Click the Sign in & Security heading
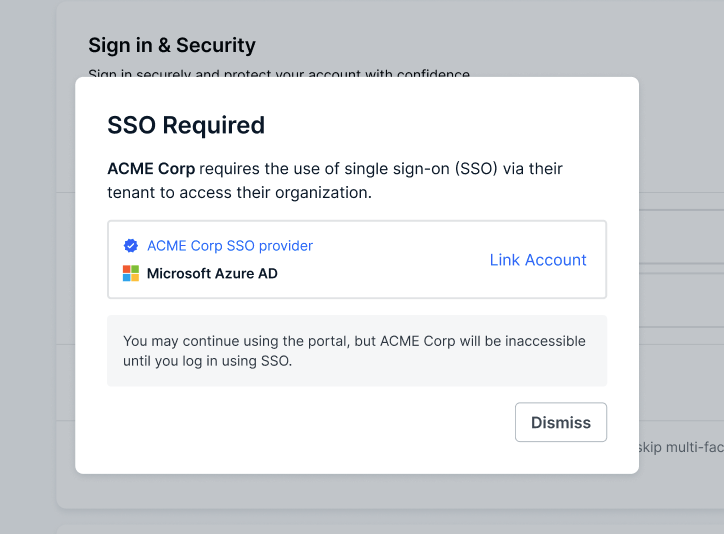Image resolution: width=724 pixels, height=534 pixels. click(x=172, y=45)
